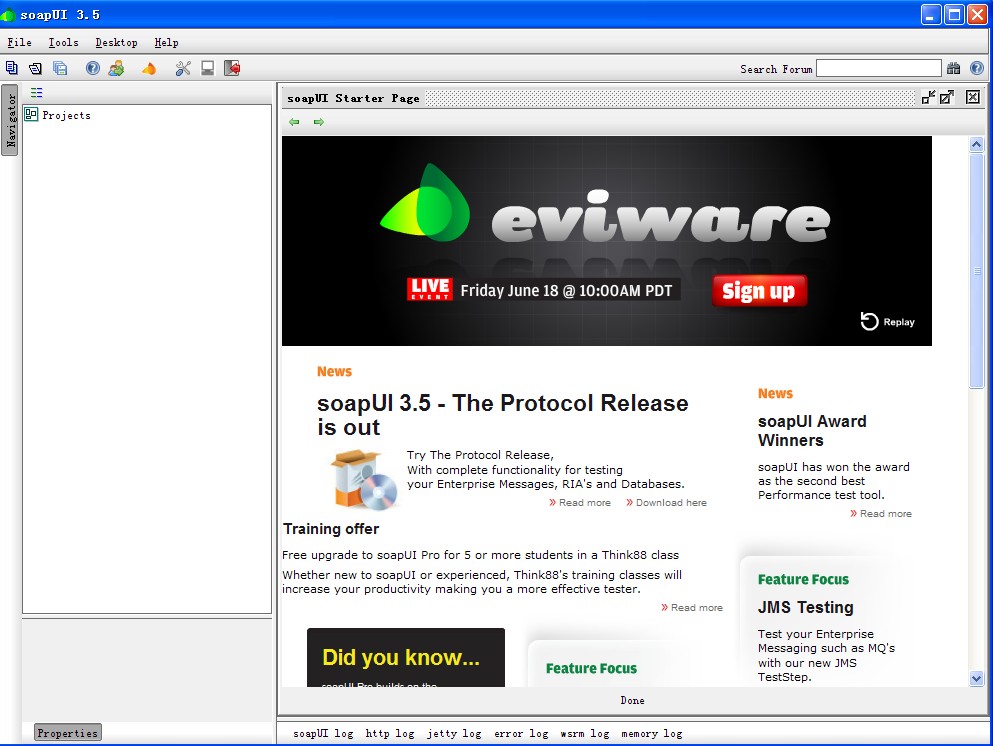Click the soapUI 3.5 Protocol Release headline
Viewport: 993px width, 746px height.
click(502, 415)
